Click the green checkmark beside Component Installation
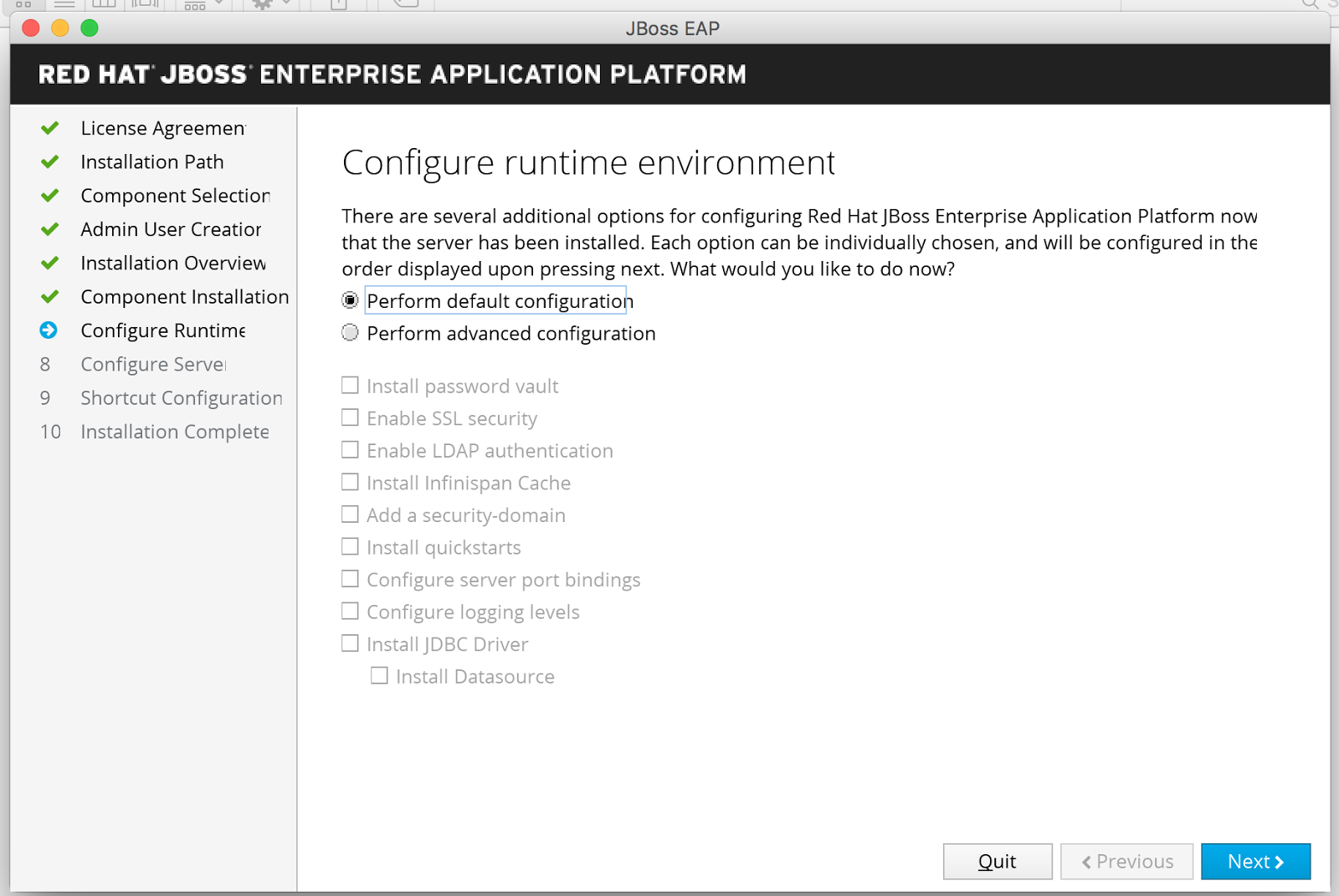This screenshot has height=896, width=1339. point(50,296)
